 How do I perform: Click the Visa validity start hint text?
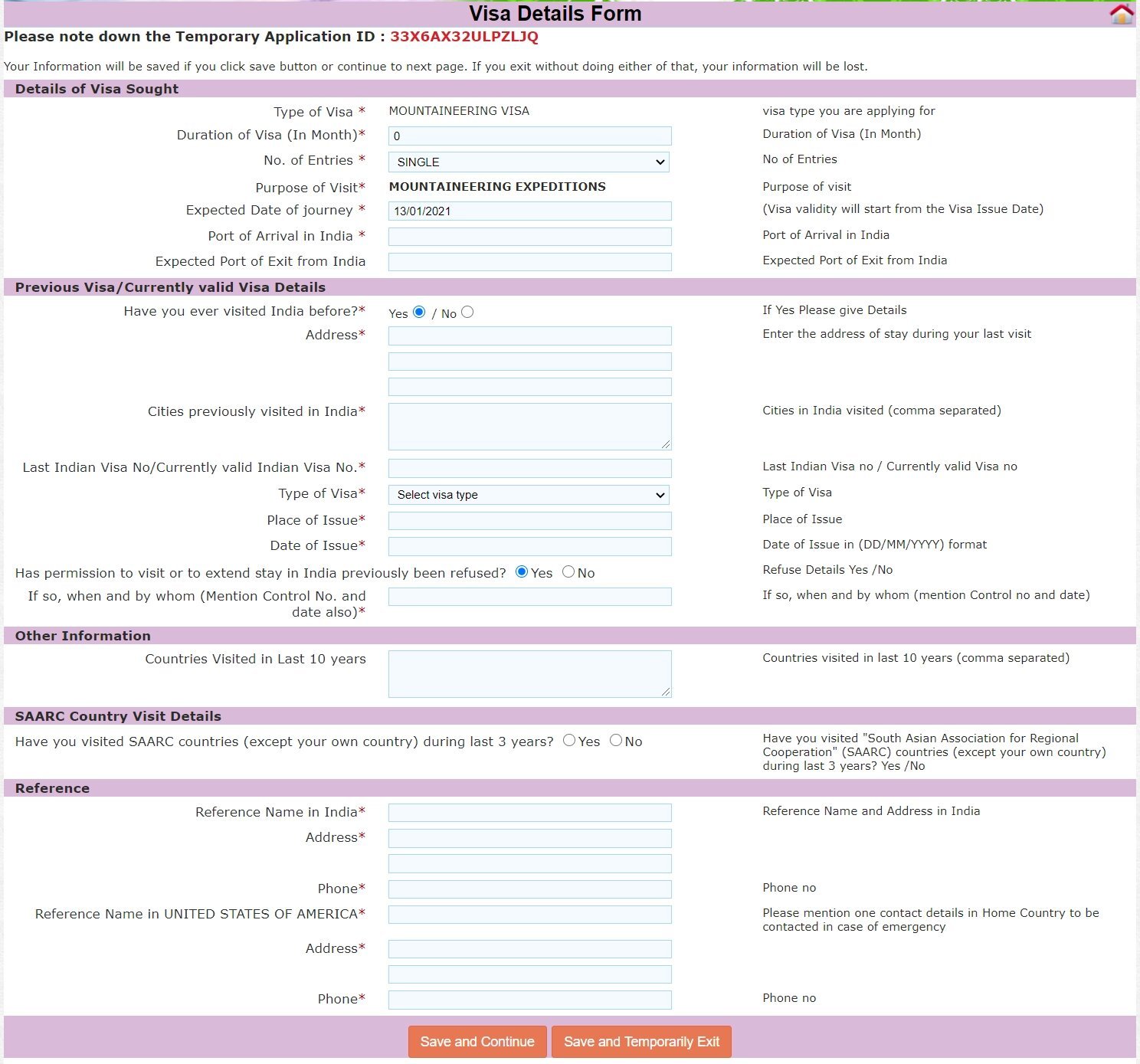tap(902, 209)
